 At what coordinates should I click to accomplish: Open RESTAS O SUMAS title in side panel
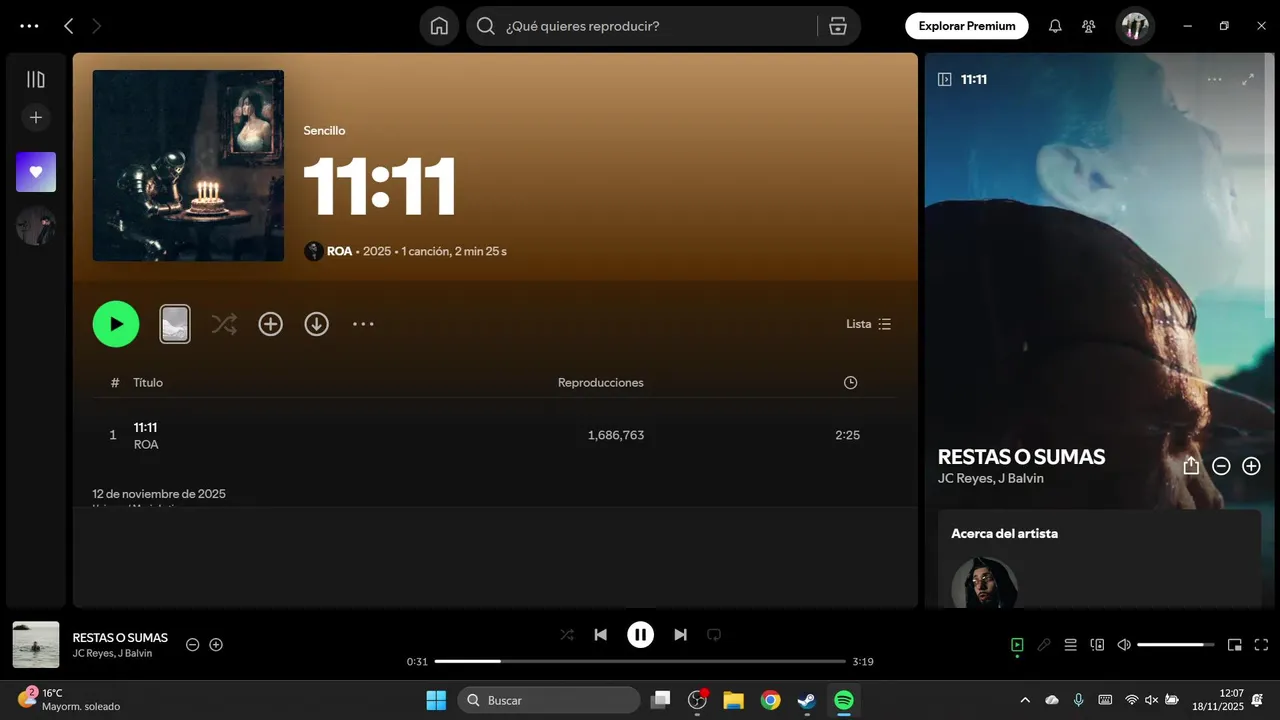point(1021,457)
